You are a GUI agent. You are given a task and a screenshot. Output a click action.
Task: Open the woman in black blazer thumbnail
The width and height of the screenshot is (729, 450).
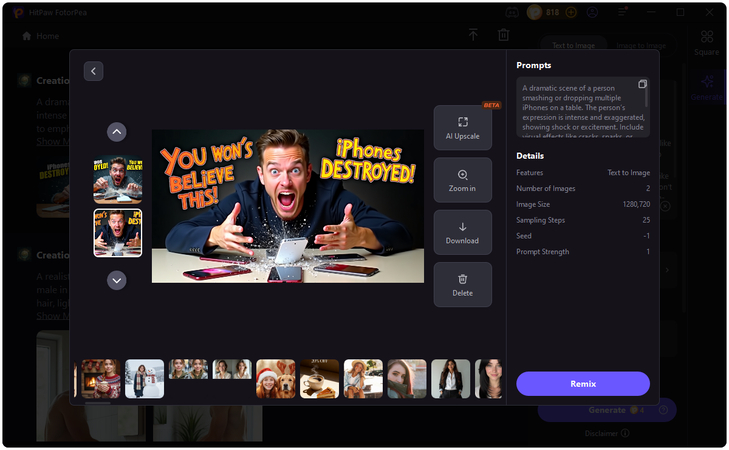[x=451, y=378]
